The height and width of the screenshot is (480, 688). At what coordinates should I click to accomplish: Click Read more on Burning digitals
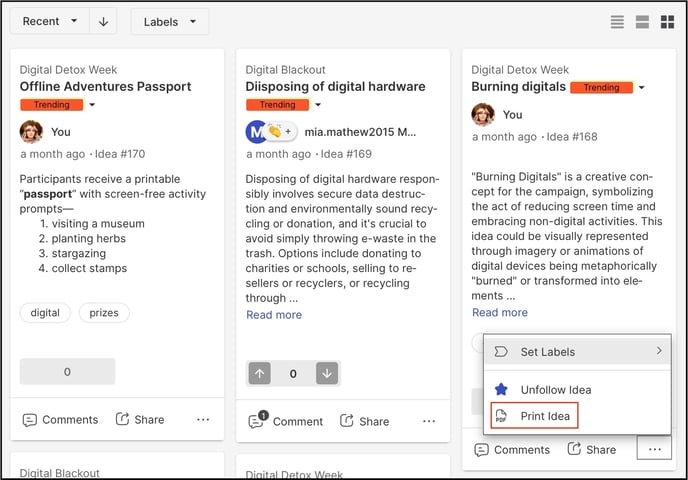pyautogui.click(x=500, y=312)
